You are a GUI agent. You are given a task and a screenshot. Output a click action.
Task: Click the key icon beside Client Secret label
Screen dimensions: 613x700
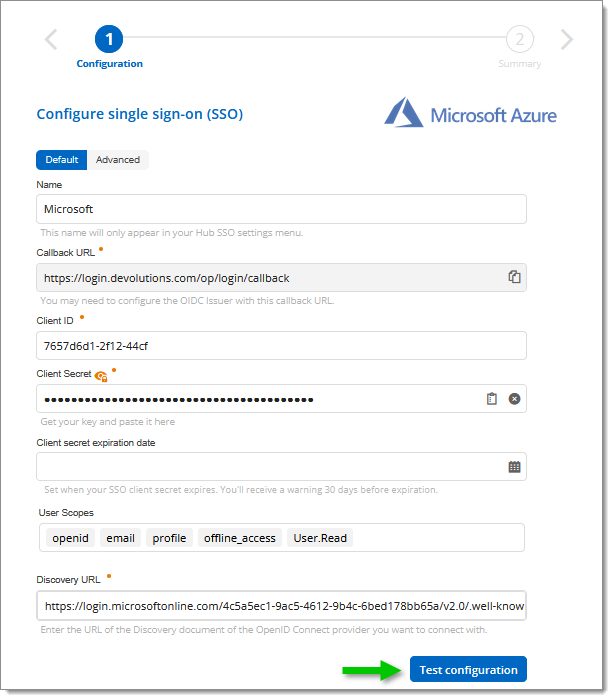(101, 376)
